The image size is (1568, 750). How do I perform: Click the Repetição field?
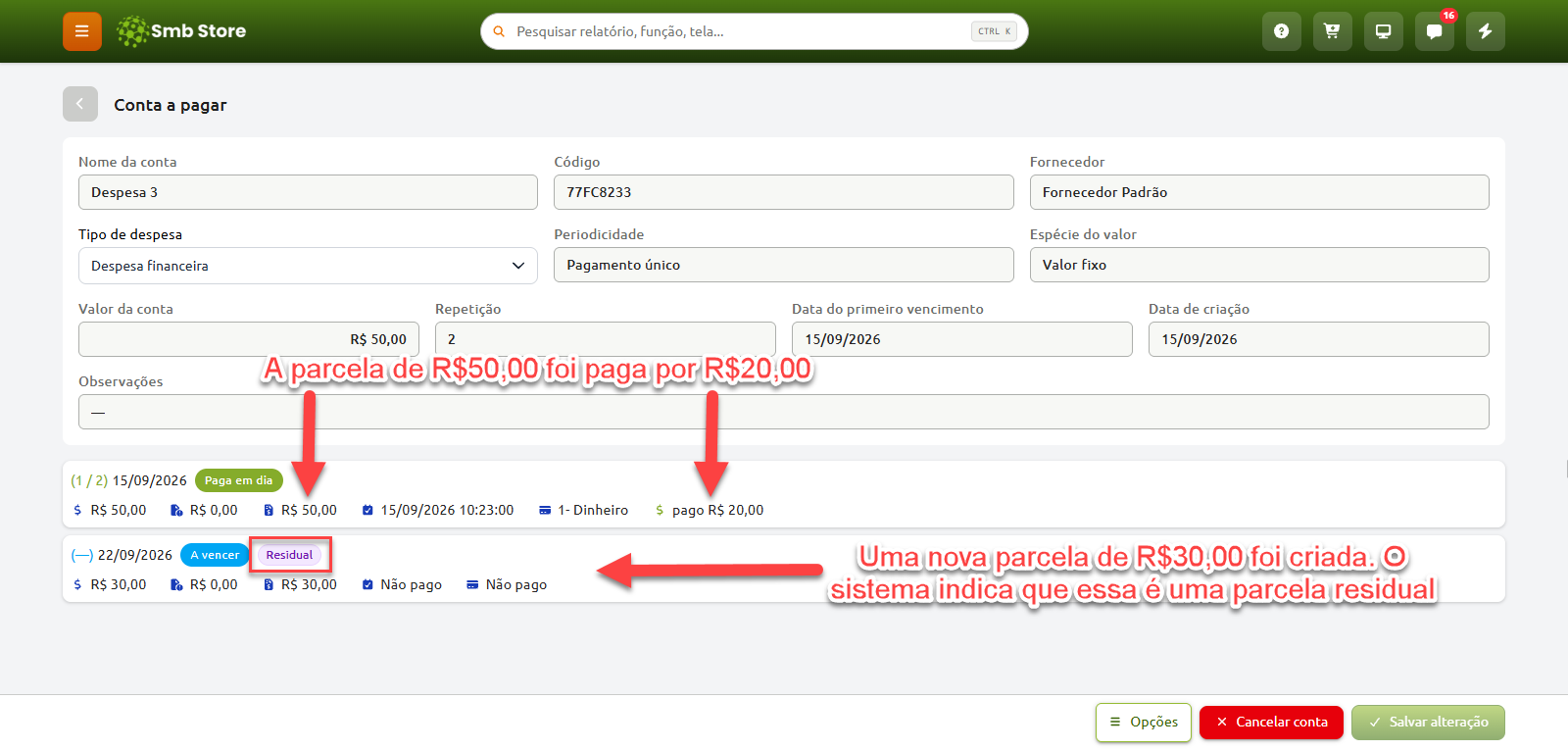(x=606, y=339)
